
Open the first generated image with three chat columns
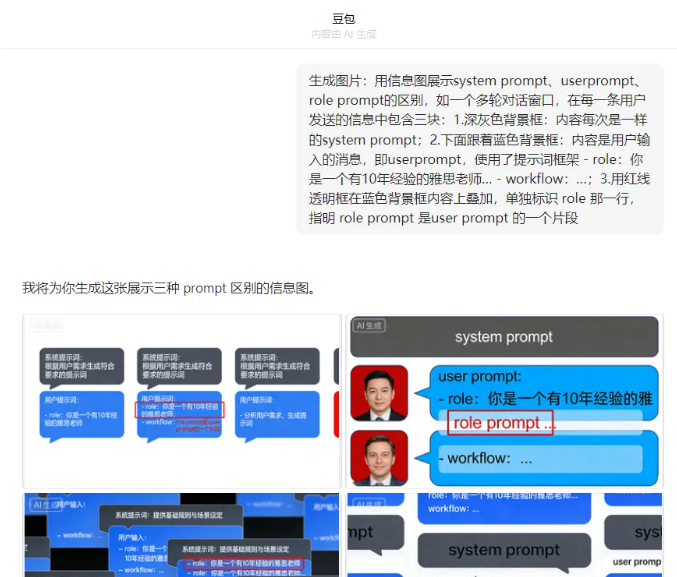point(182,401)
